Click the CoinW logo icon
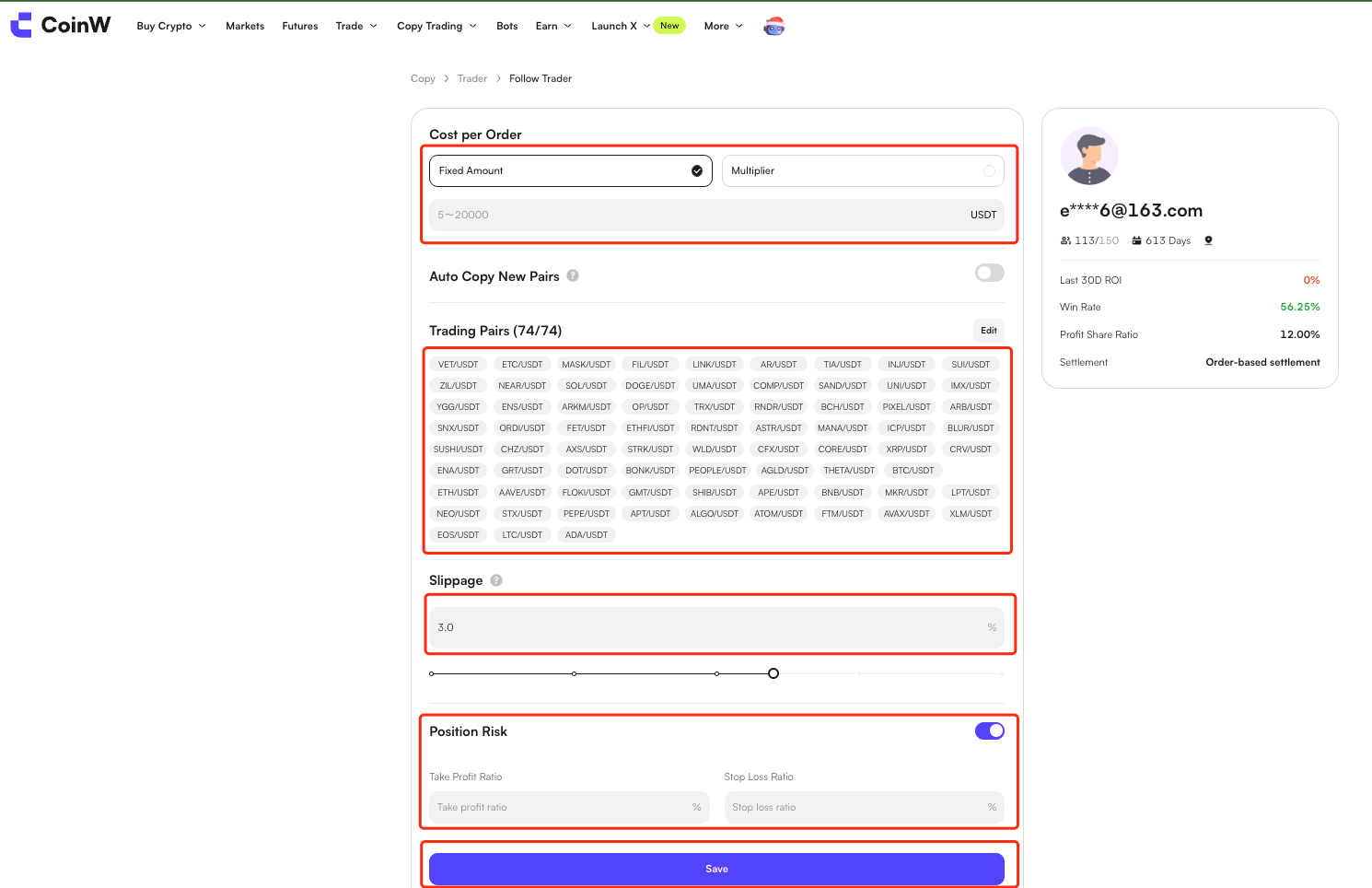 click(21, 25)
